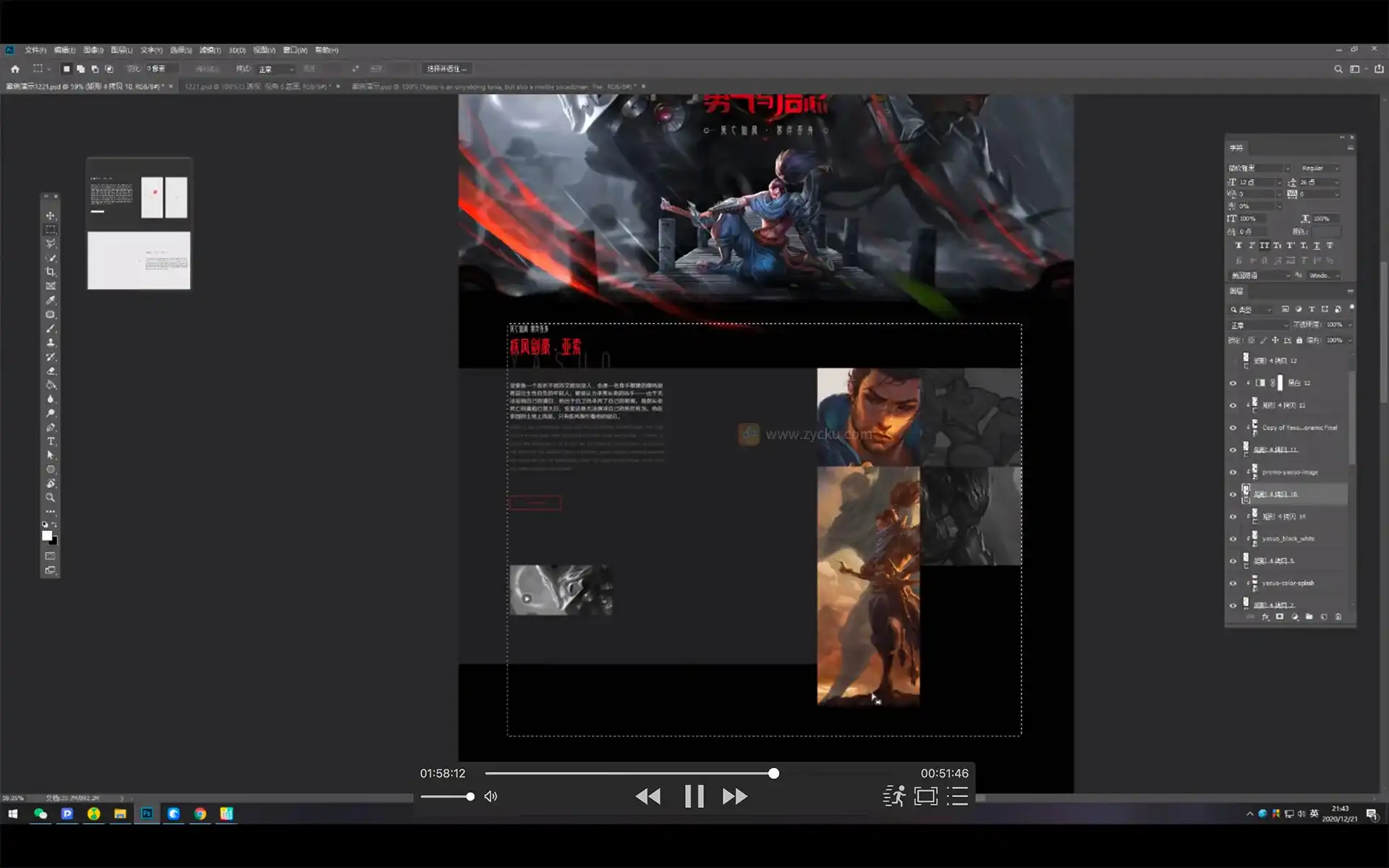Screen dimensions: 1389x868
Task: Open the 3D menu
Action: pos(237,50)
